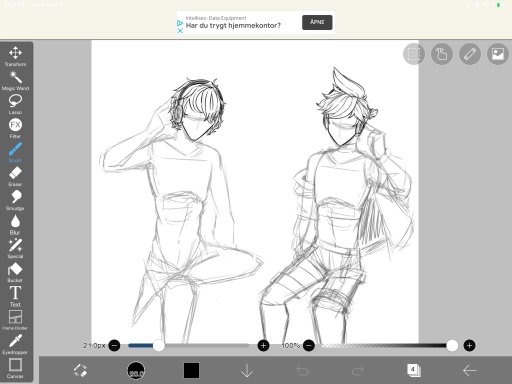Image resolution: width=512 pixels, height=384 pixels.
Task: Toggle the selection area button
Action: point(414,54)
